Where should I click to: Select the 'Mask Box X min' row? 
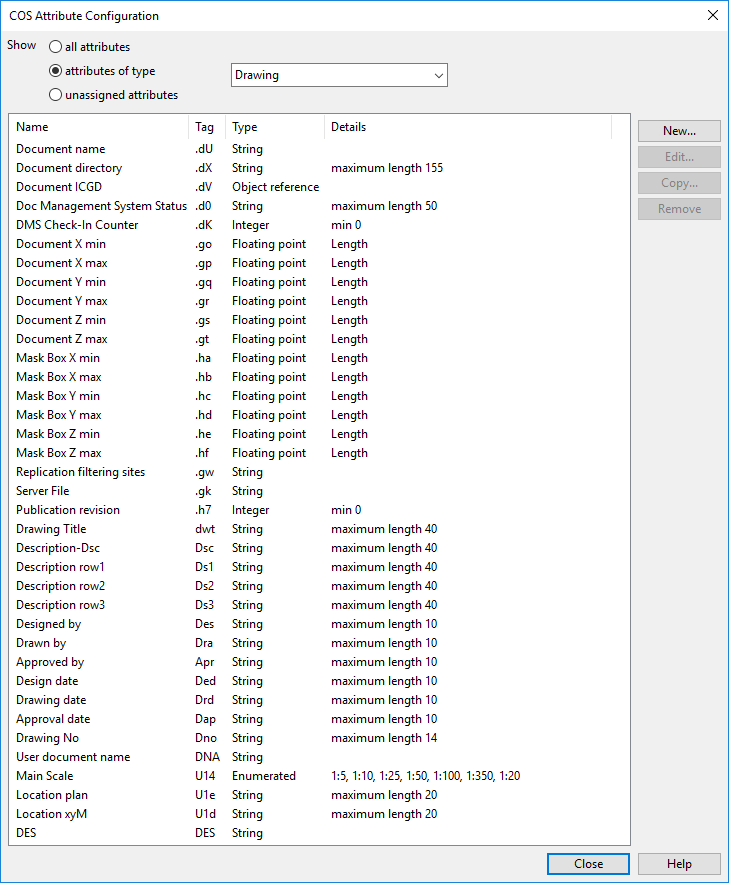point(58,358)
